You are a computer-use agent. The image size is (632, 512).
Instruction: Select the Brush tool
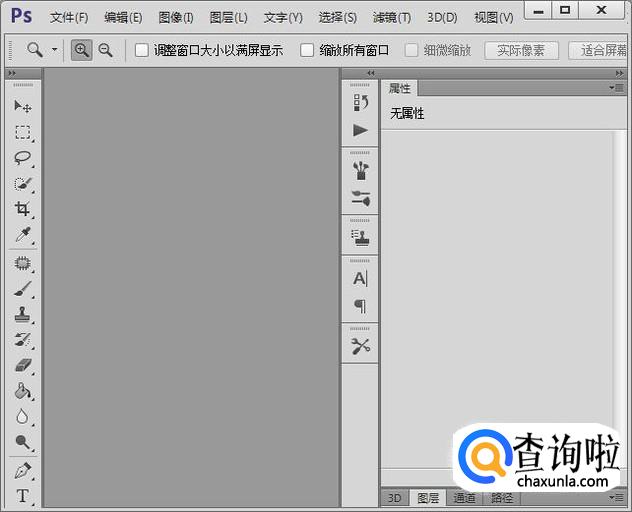point(23,289)
